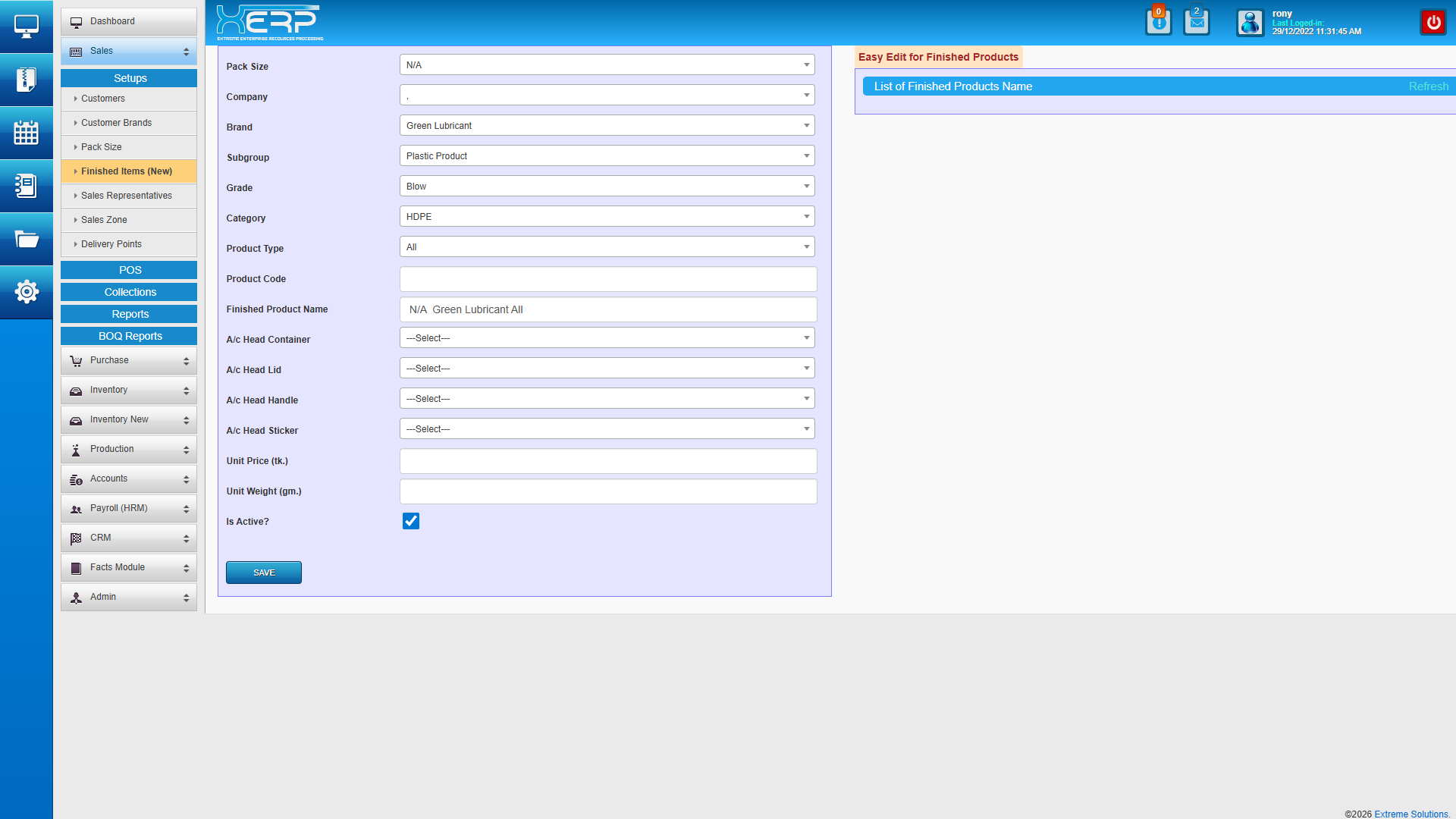The height and width of the screenshot is (819, 1456).
Task: Click the red power logout icon
Action: click(1432, 22)
